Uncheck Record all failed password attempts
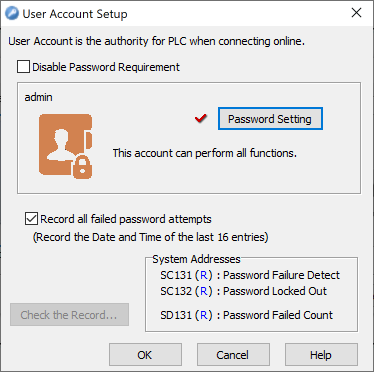 click(31, 219)
